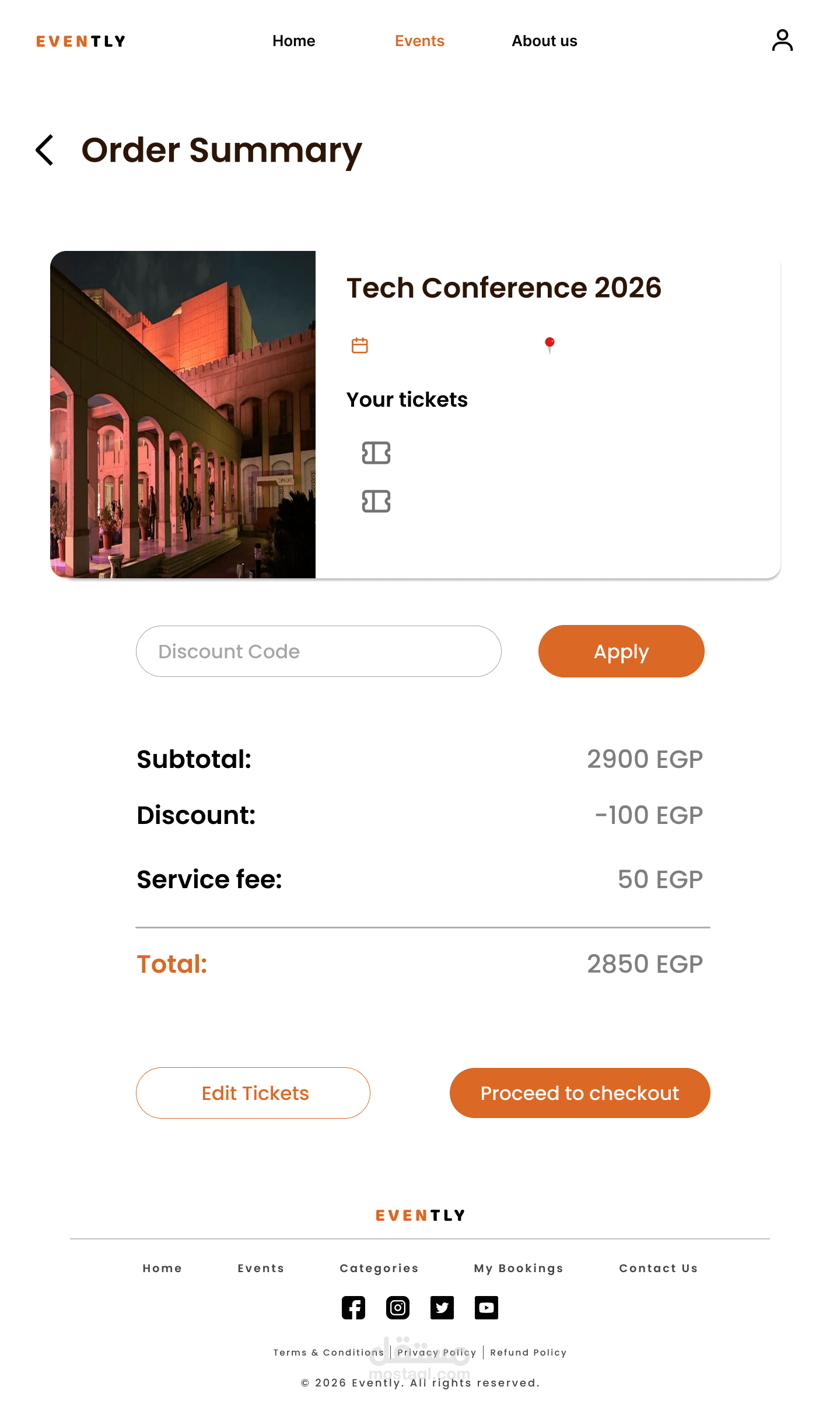Go to Home in top navigation
The image size is (840, 1411).
tap(293, 41)
